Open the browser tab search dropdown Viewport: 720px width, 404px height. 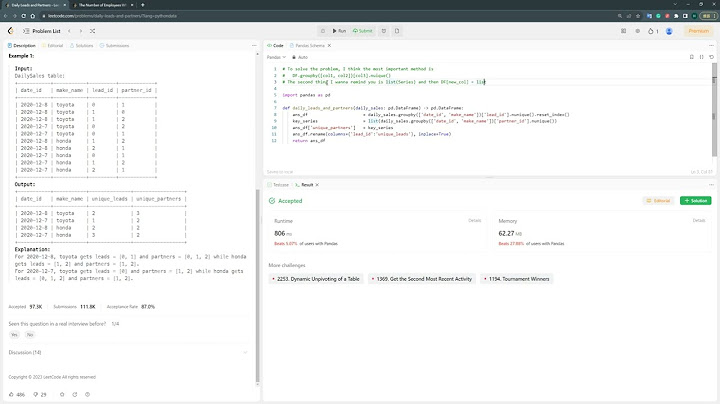[675, 5]
